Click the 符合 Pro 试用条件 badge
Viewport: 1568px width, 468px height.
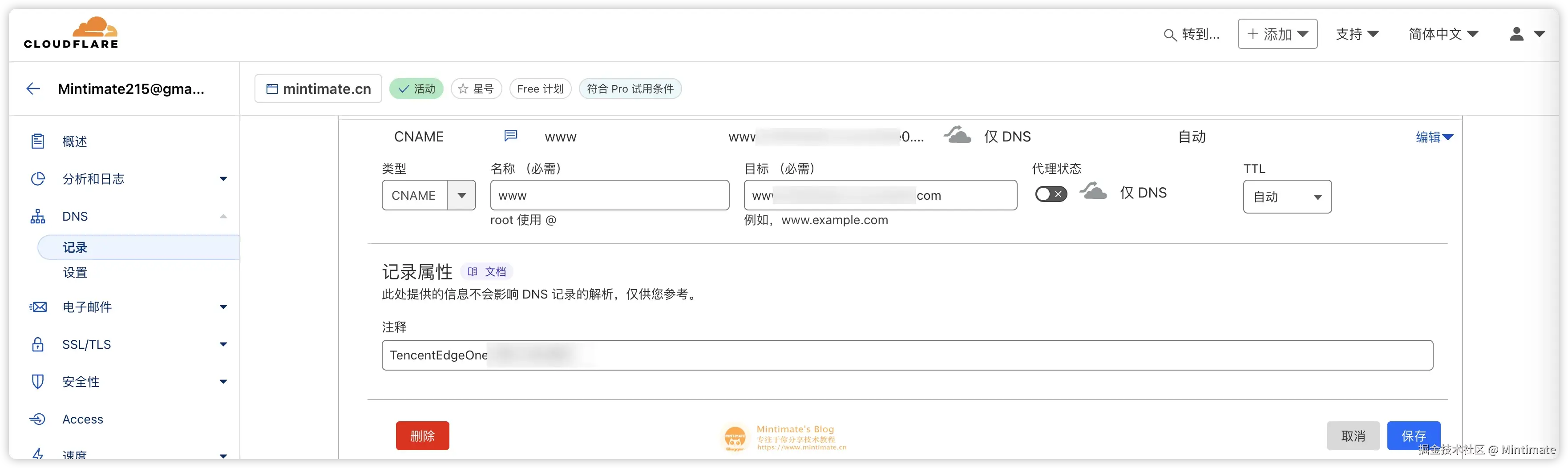630,89
